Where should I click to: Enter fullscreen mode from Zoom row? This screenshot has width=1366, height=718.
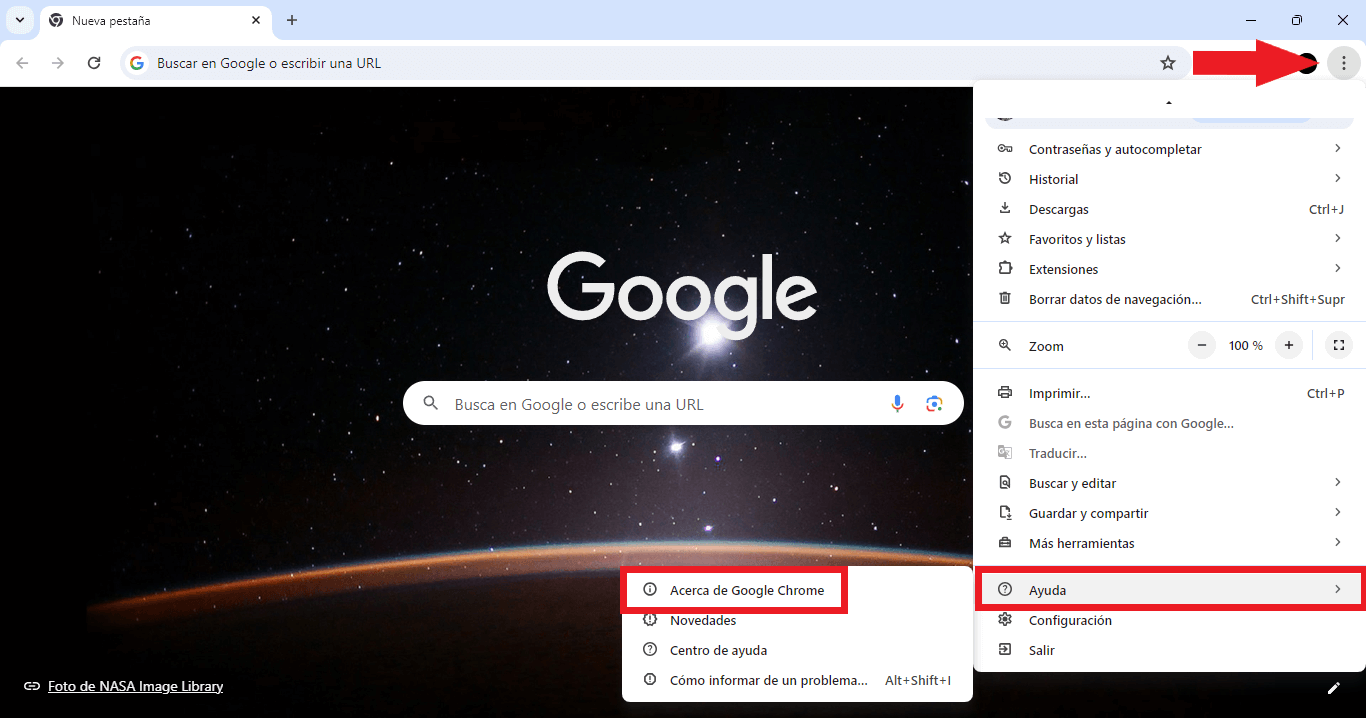point(1338,345)
